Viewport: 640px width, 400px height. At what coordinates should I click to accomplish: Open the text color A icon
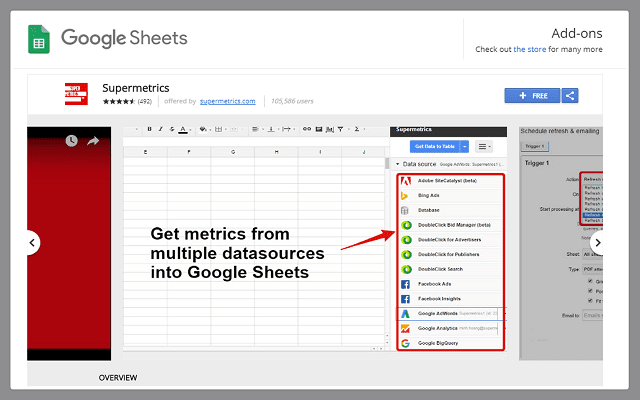click(183, 130)
